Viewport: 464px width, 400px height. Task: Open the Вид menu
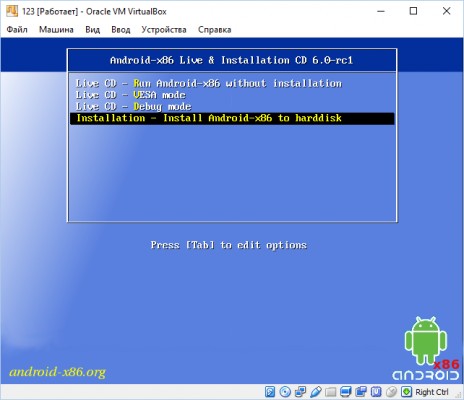click(x=92, y=30)
